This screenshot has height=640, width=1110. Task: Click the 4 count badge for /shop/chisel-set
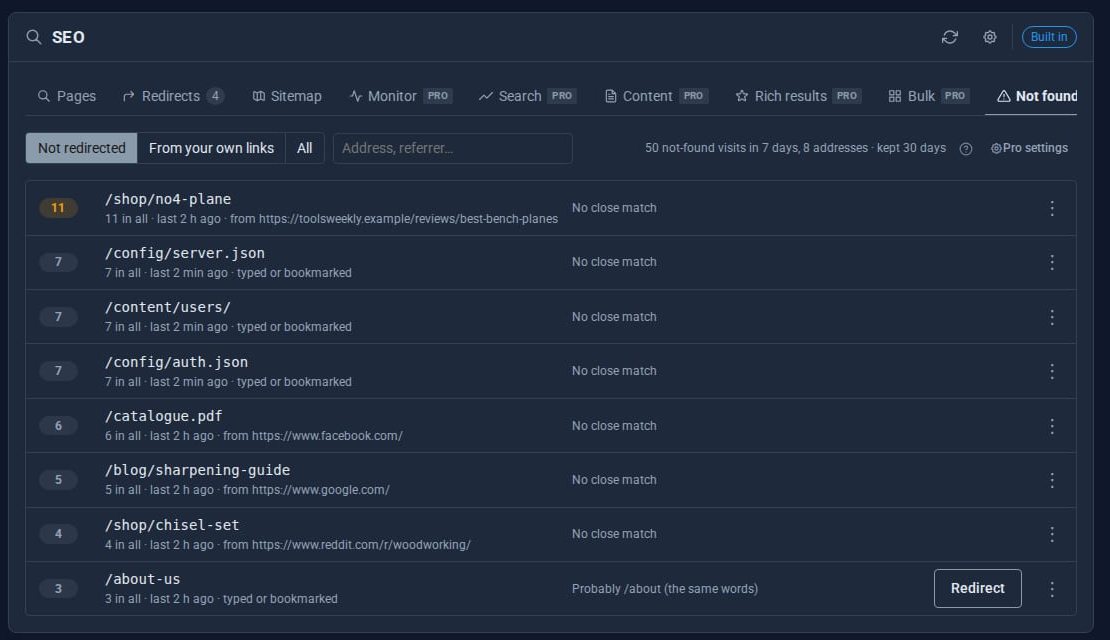58,535
